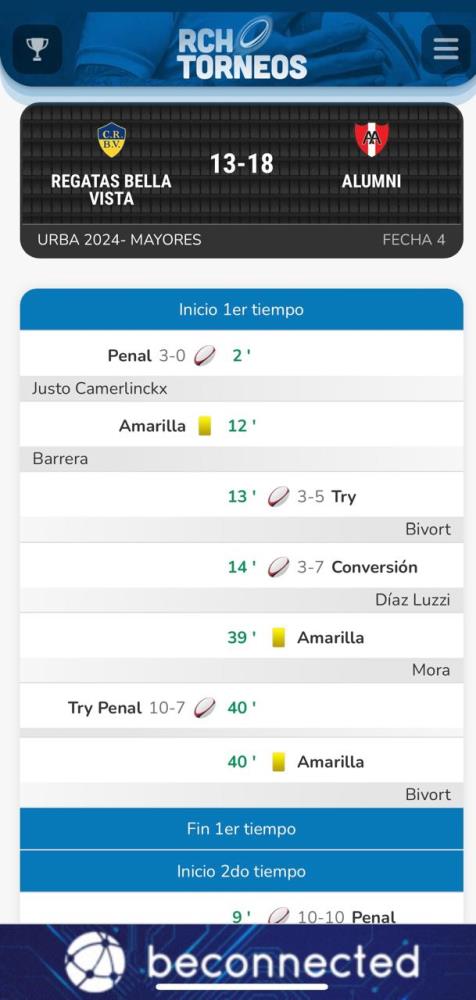This screenshot has width=476, height=1000.
Task: Tap the Alumni club crest
Action: tap(371, 140)
